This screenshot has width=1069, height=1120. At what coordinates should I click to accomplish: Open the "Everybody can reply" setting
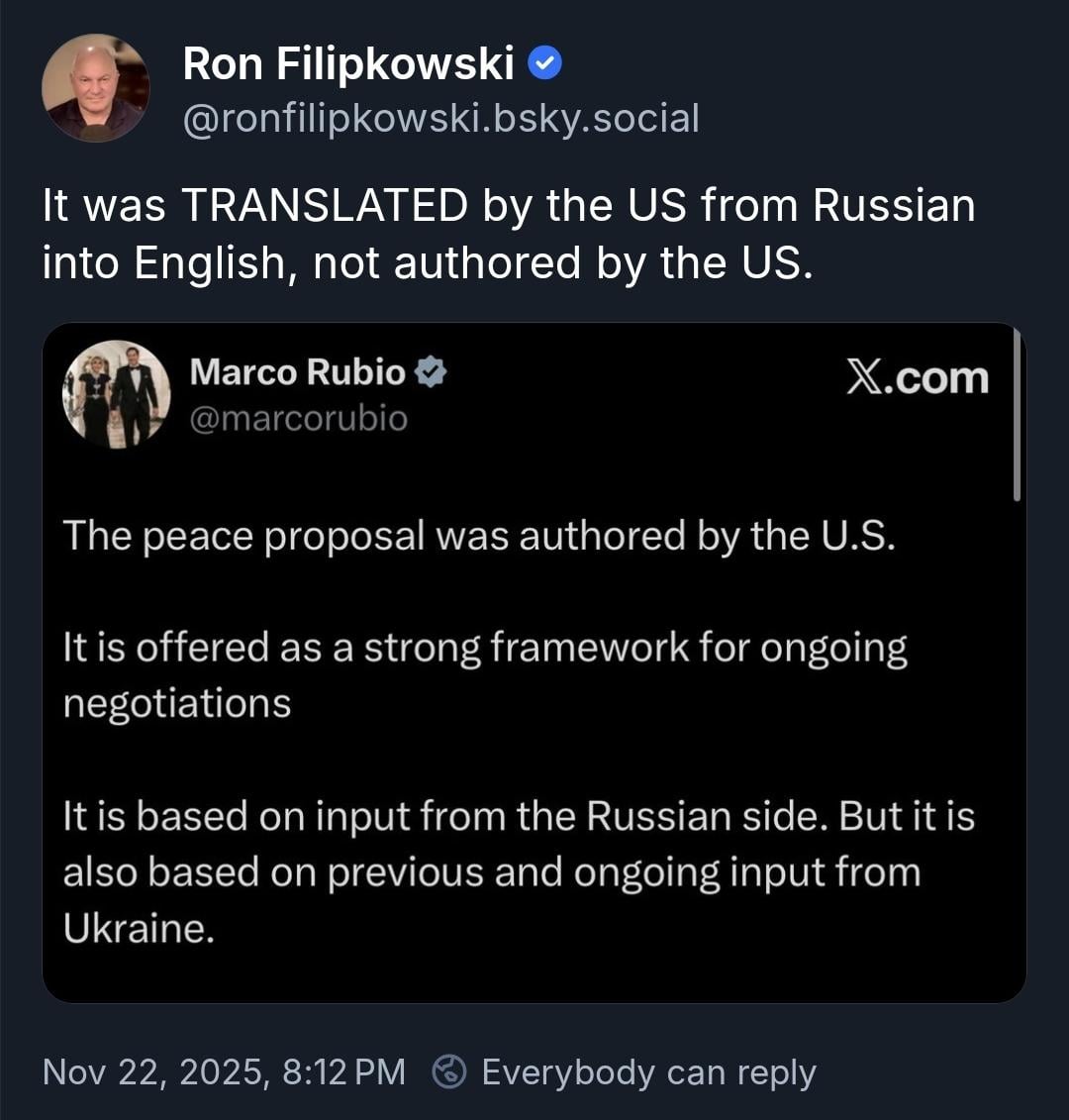point(648,1071)
